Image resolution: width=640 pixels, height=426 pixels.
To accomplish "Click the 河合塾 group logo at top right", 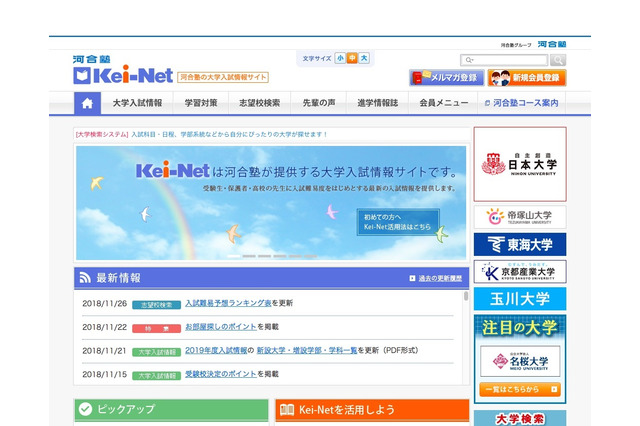I will (551, 44).
